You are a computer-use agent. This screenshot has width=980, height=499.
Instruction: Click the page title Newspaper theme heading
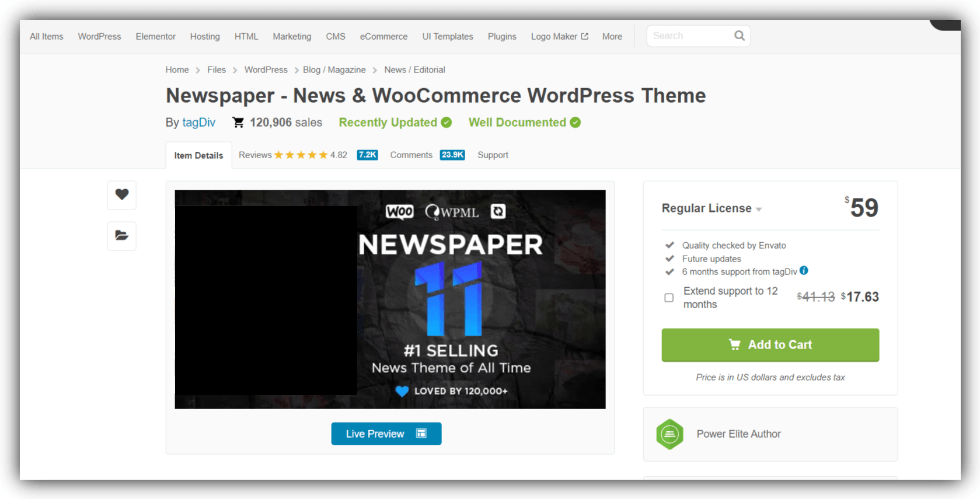[x=436, y=96]
